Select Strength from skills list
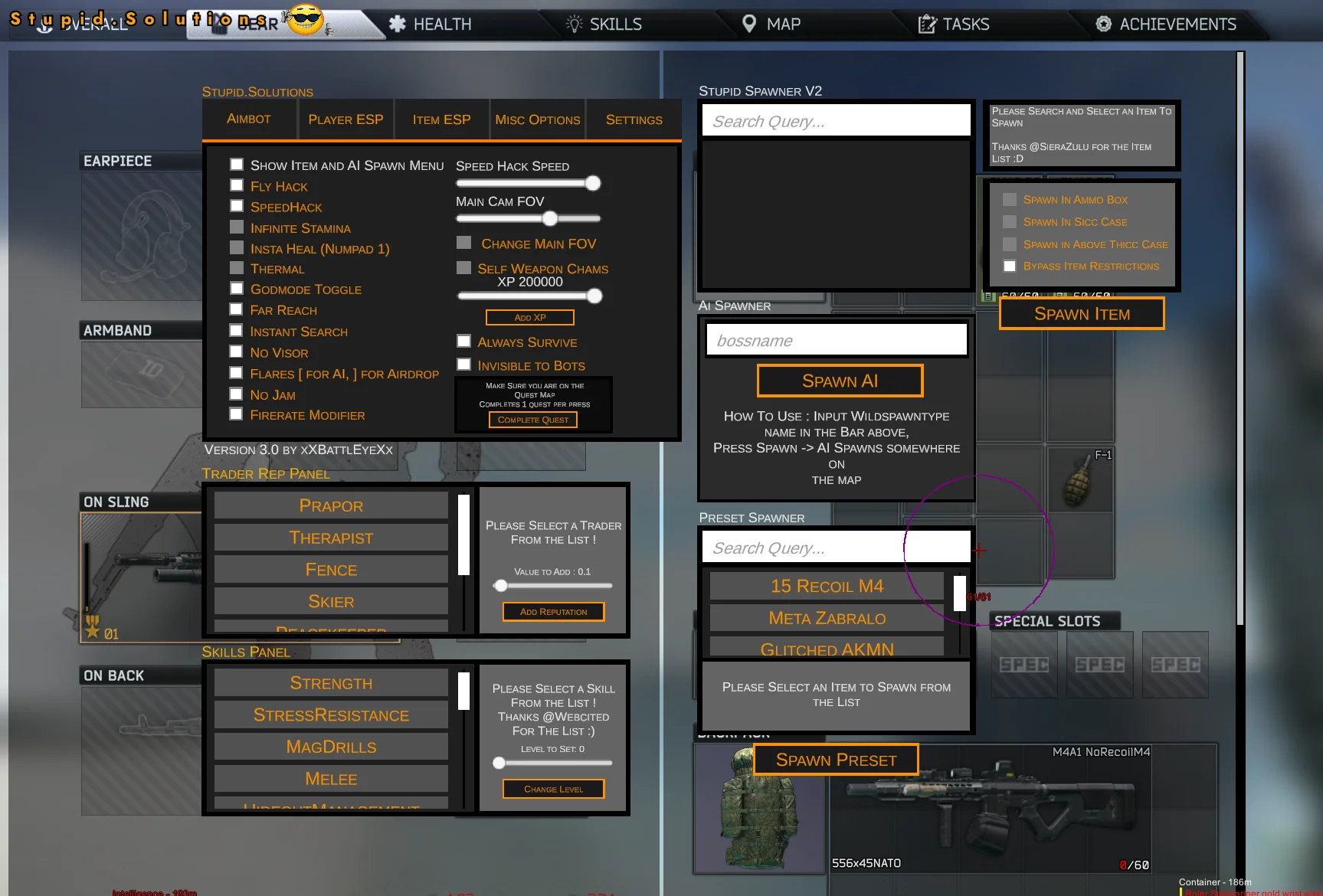This screenshot has width=1323, height=896. point(331,683)
